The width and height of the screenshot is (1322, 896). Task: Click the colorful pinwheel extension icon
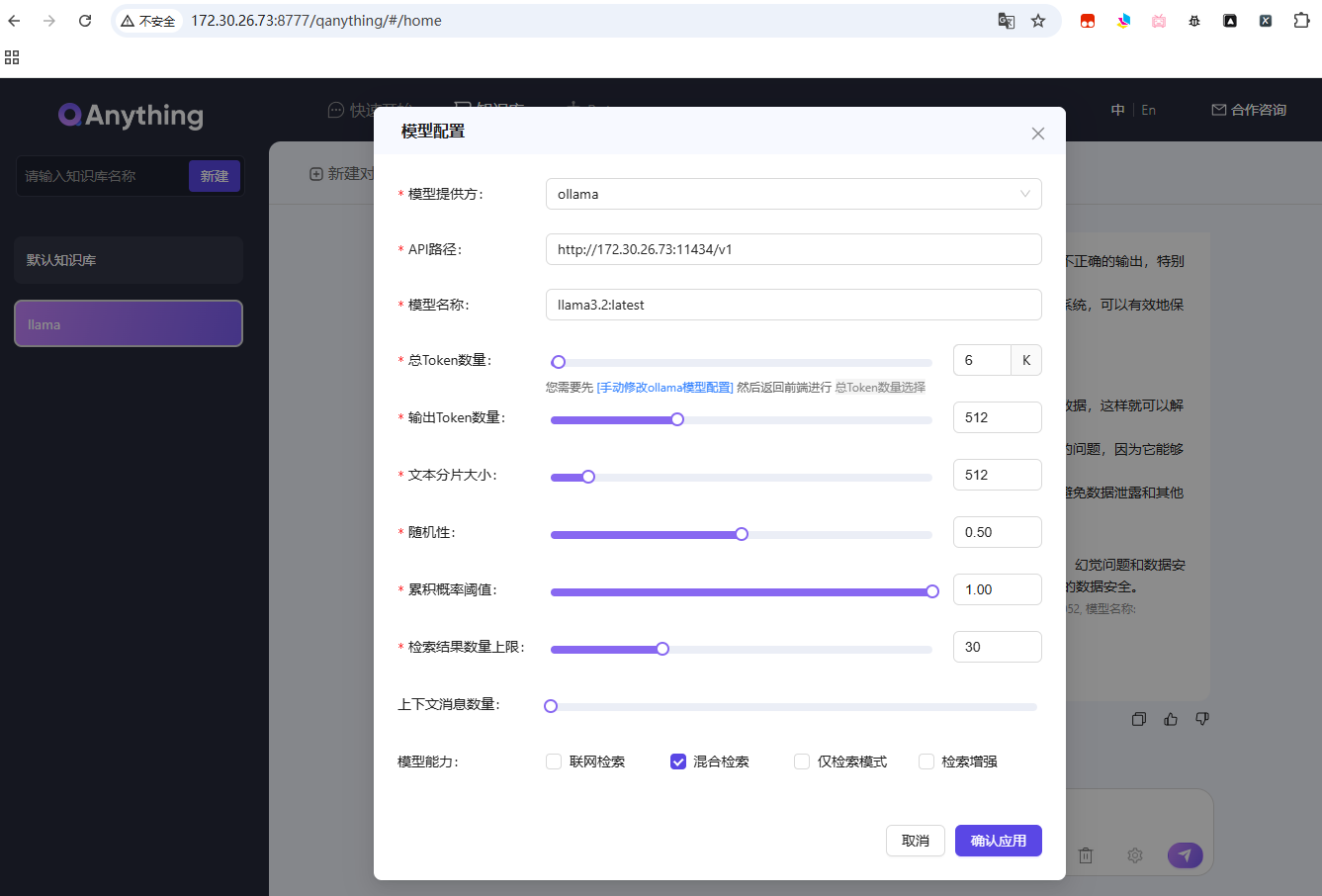1123,21
